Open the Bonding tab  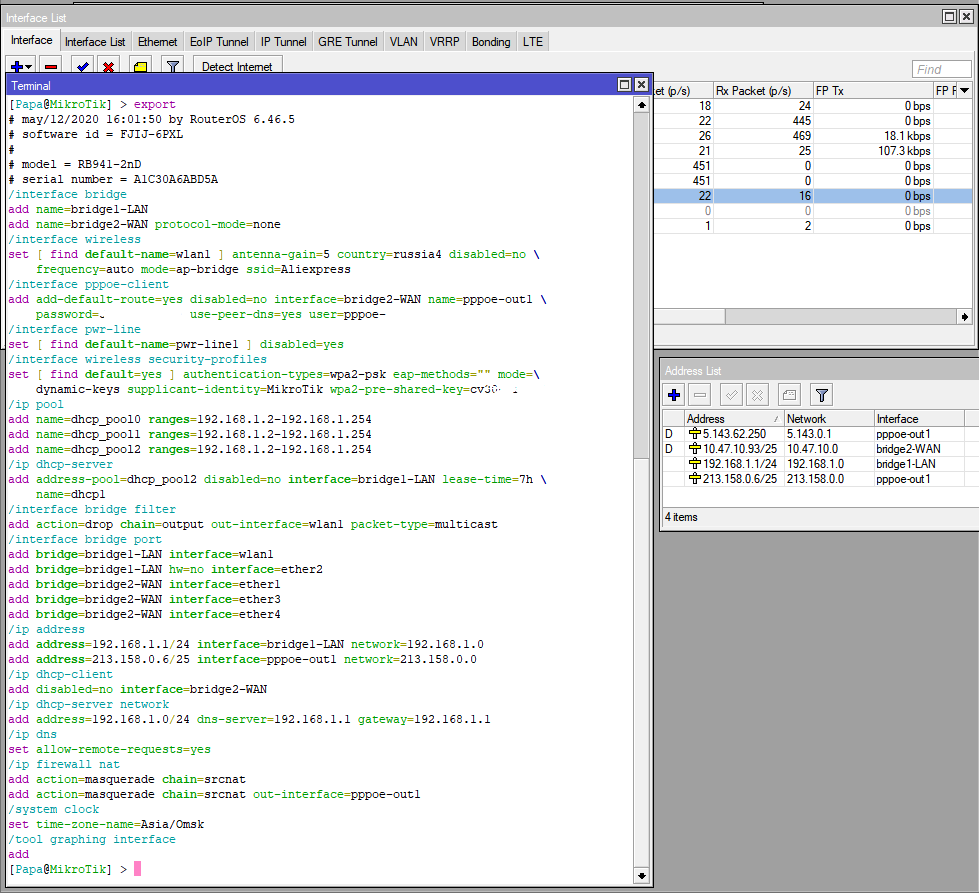coord(491,42)
